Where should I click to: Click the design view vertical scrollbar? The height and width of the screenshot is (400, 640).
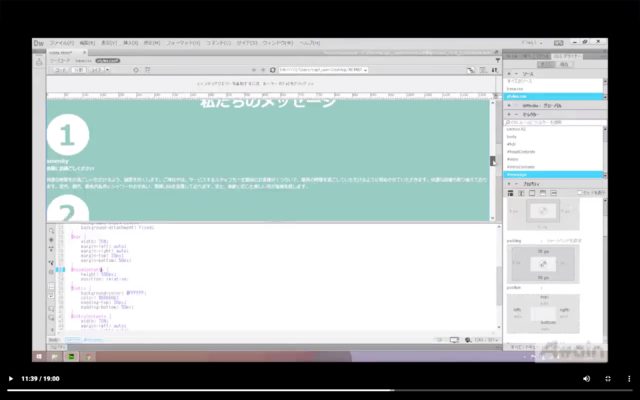click(x=493, y=160)
